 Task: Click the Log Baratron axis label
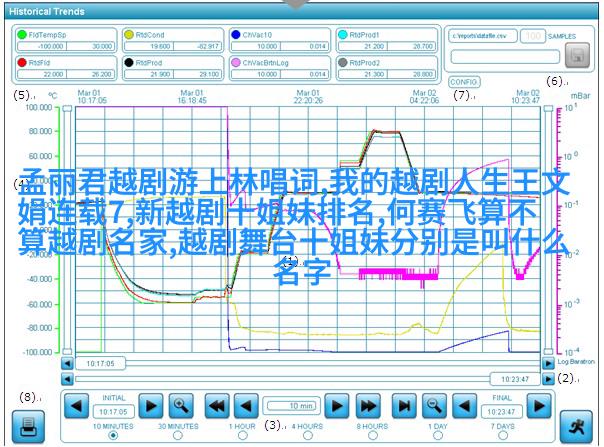[576, 361]
